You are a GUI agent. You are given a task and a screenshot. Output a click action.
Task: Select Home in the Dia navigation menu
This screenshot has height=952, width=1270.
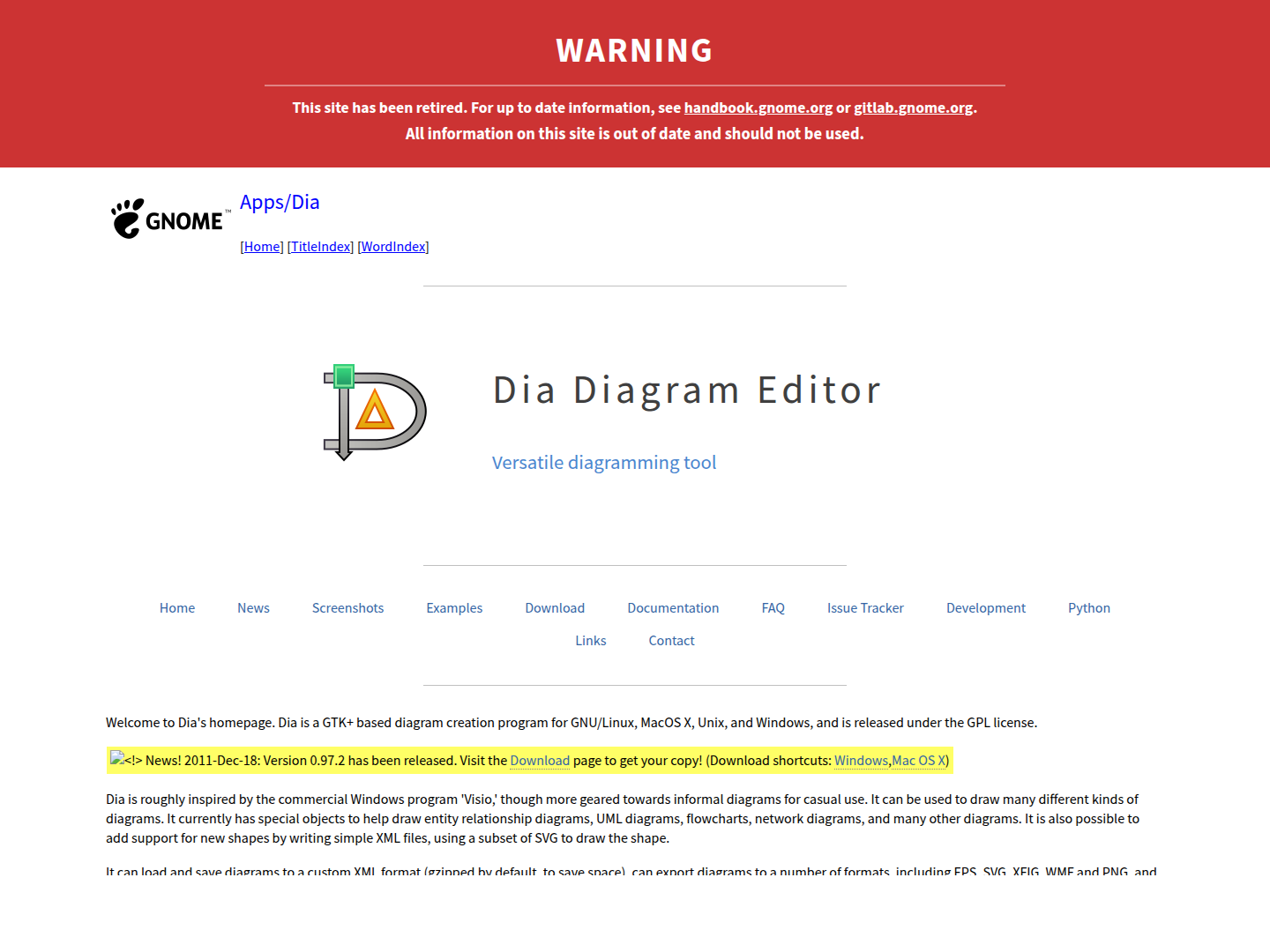[177, 608]
